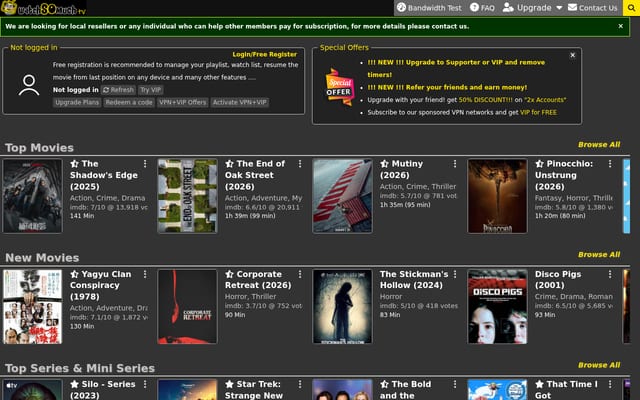Open options menu for That Time I Got
The height and width of the screenshot is (400, 640).
click(x=610, y=384)
